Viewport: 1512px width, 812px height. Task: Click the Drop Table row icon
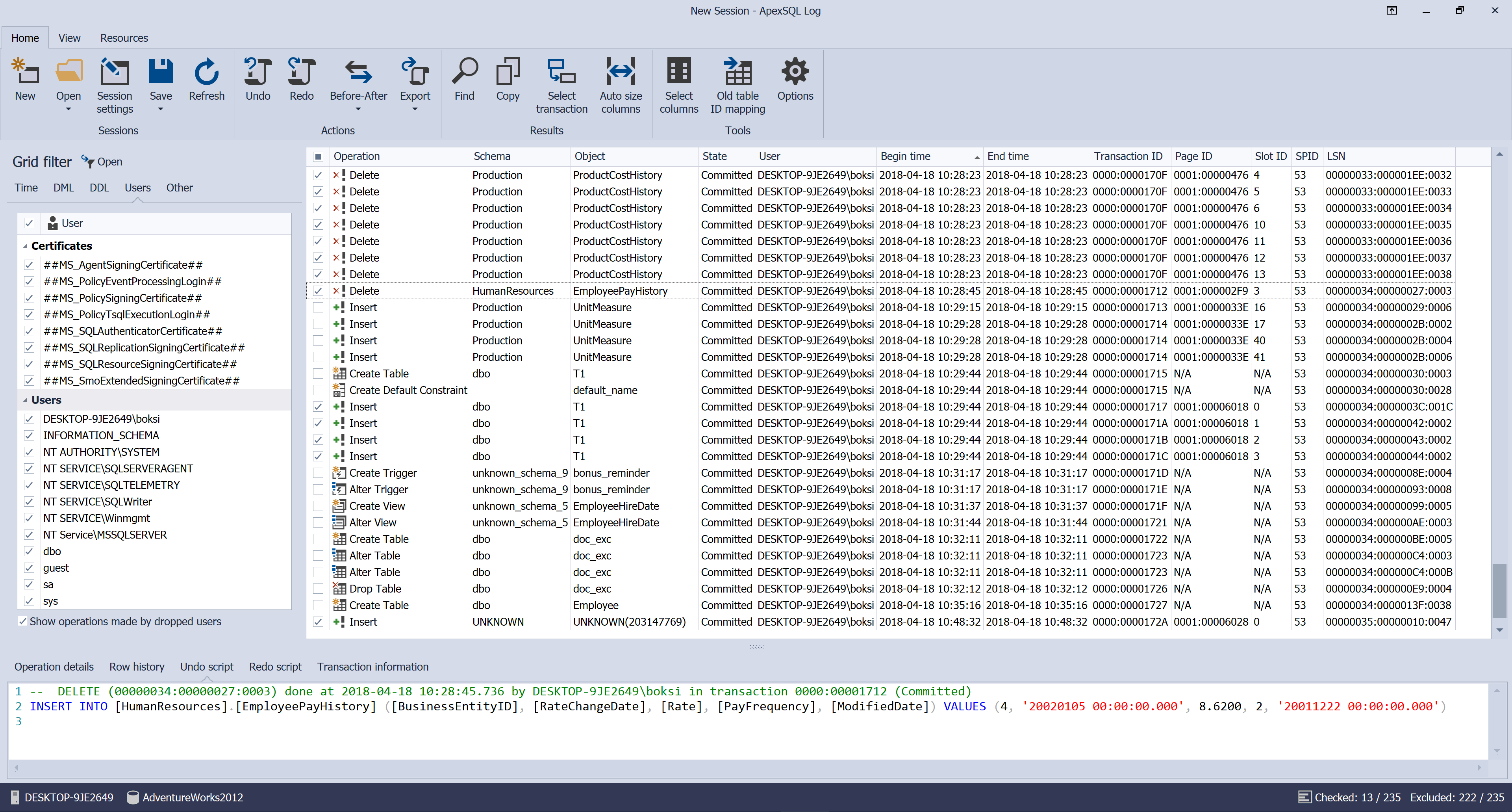point(339,588)
